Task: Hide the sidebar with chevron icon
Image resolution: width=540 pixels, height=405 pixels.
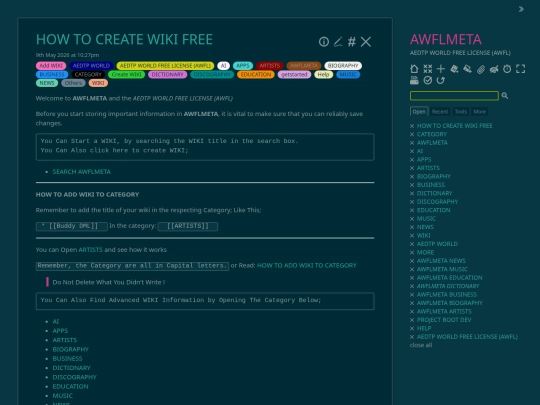Action: [521, 9]
